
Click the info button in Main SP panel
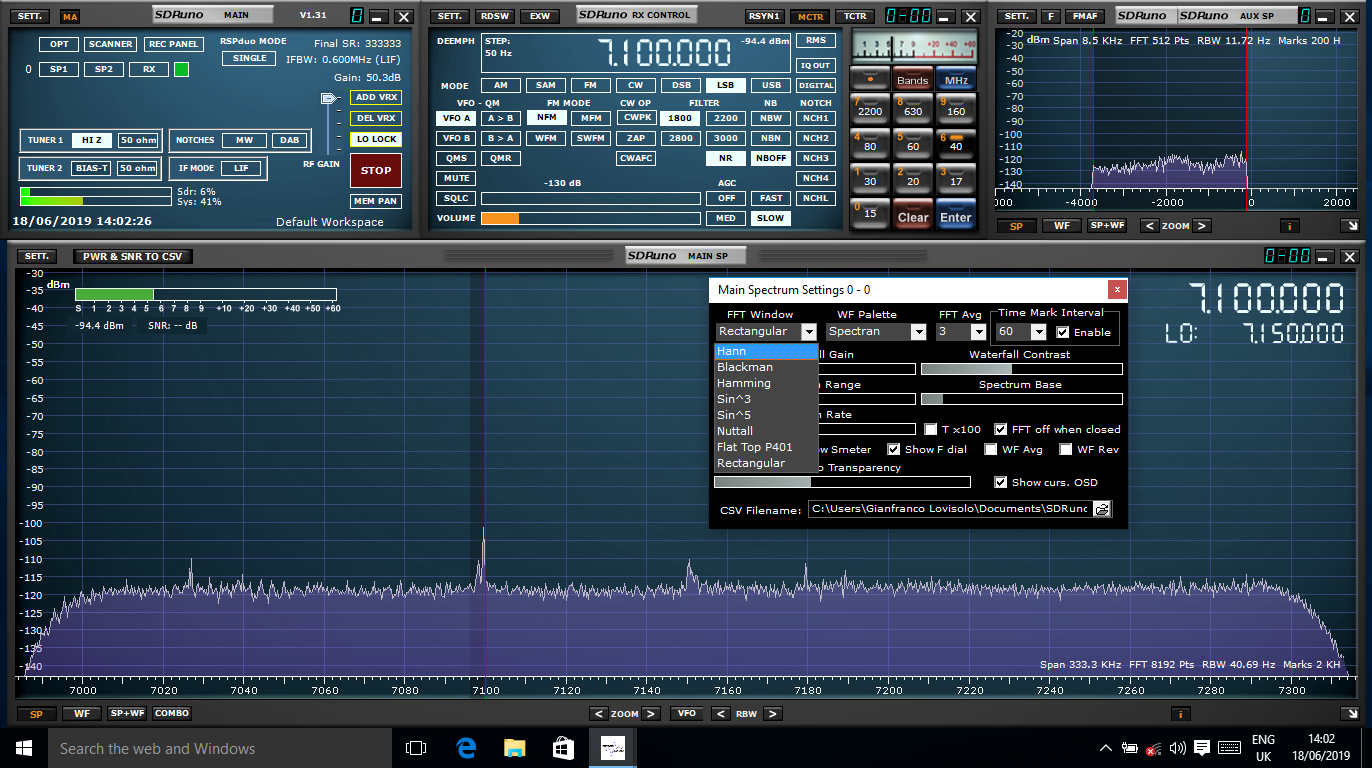coord(1181,713)
